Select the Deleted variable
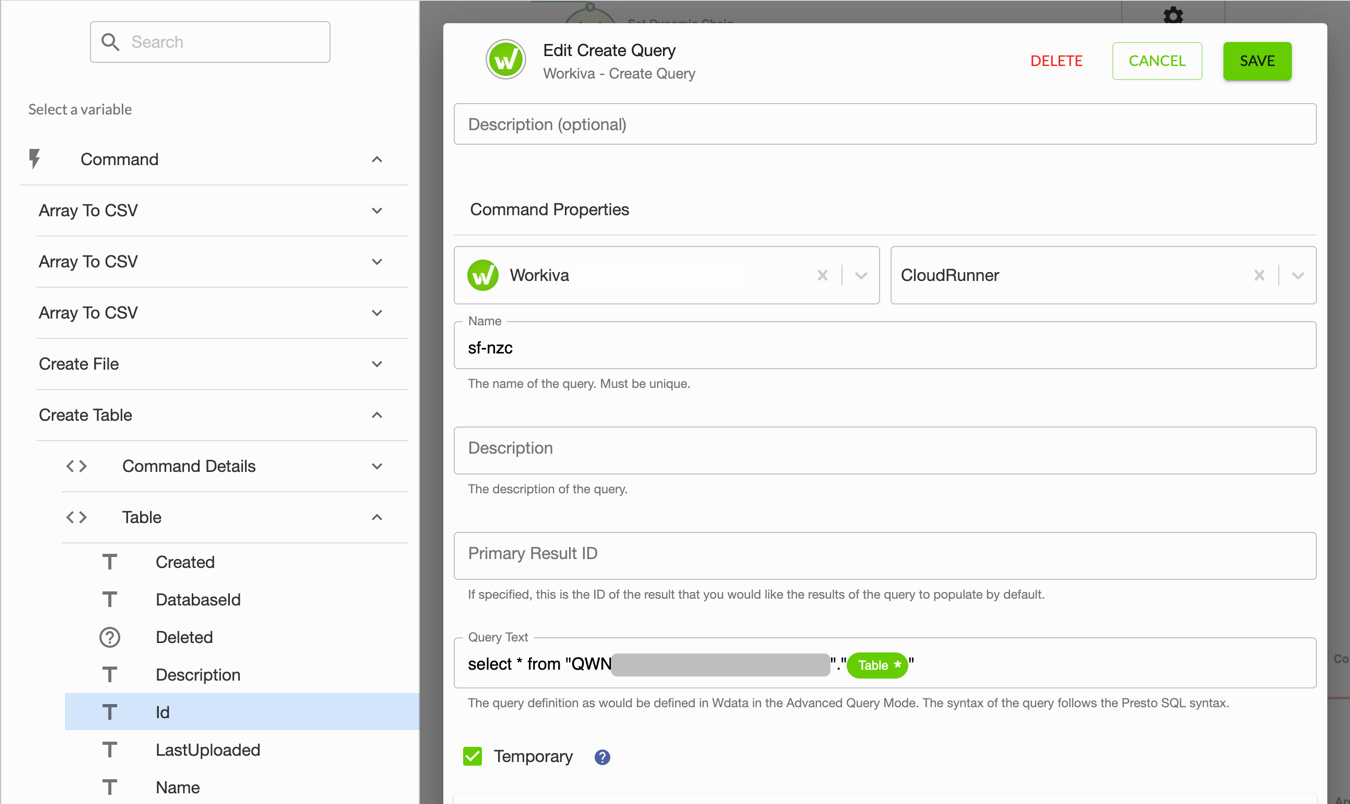This screenshot has height=804, width=1350. [184, 637]
